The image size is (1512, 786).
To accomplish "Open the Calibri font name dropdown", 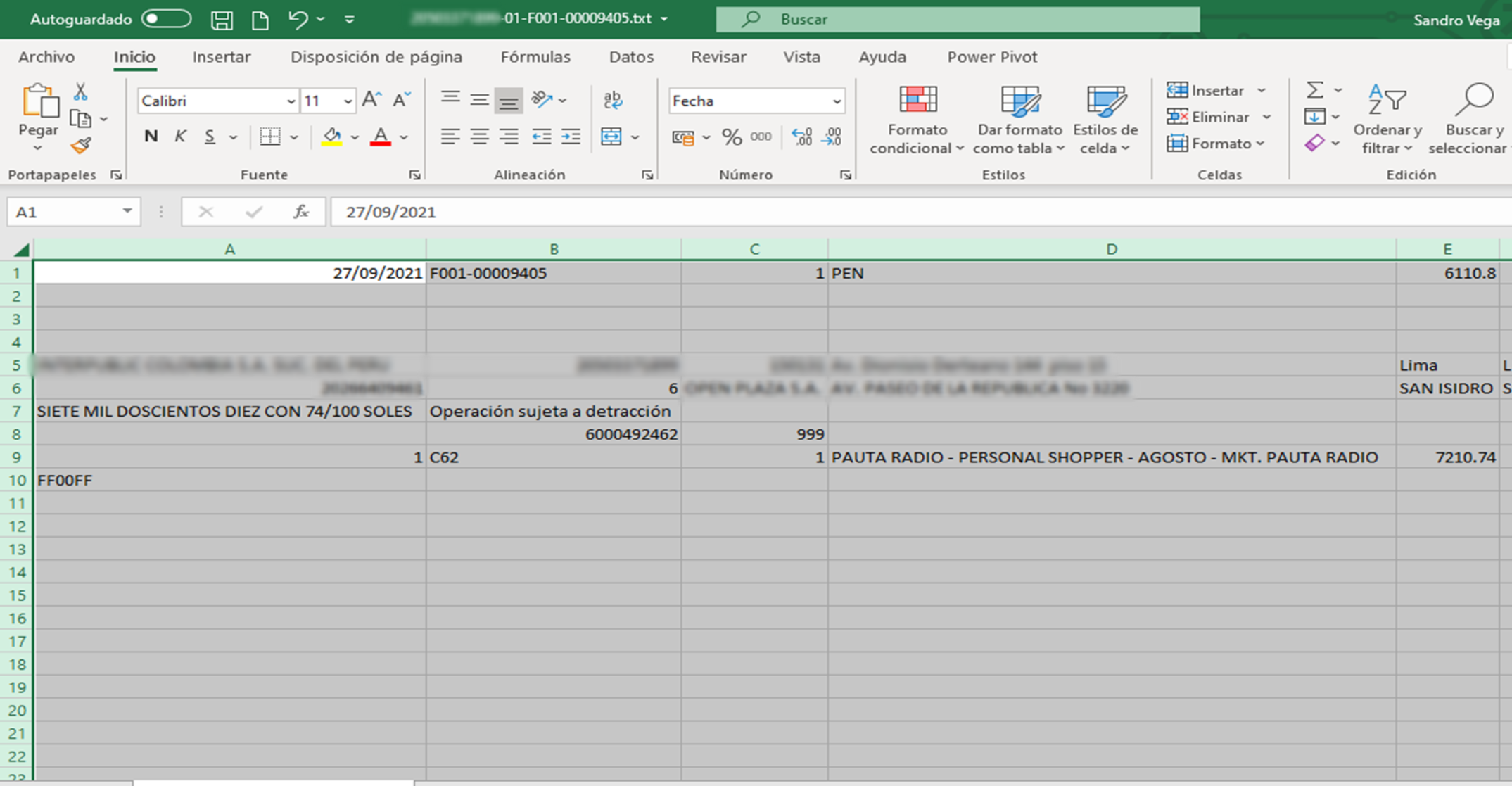I will [x=291, y=101].
